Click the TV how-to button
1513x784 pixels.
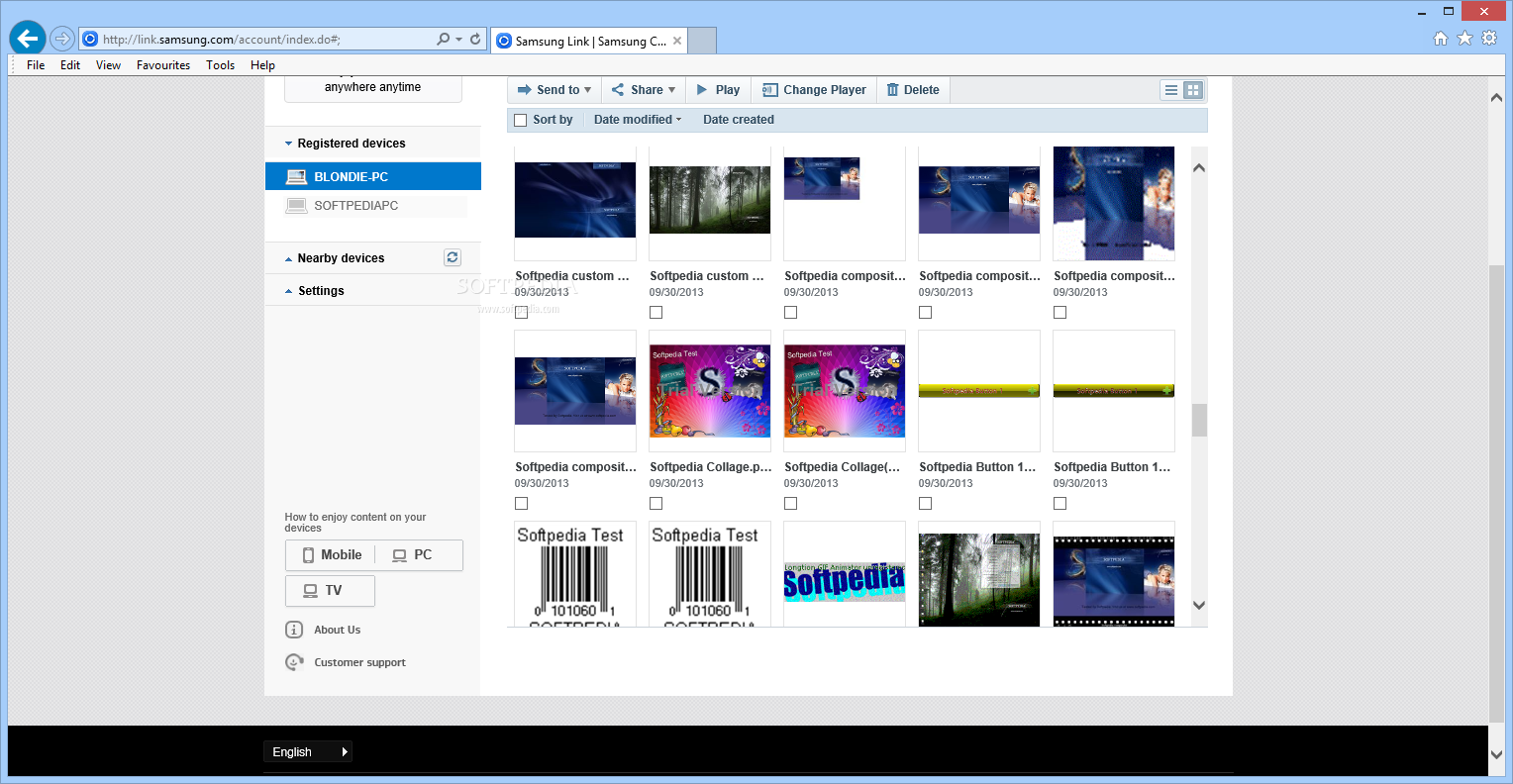pyautogui.click(x=330, y=591)
